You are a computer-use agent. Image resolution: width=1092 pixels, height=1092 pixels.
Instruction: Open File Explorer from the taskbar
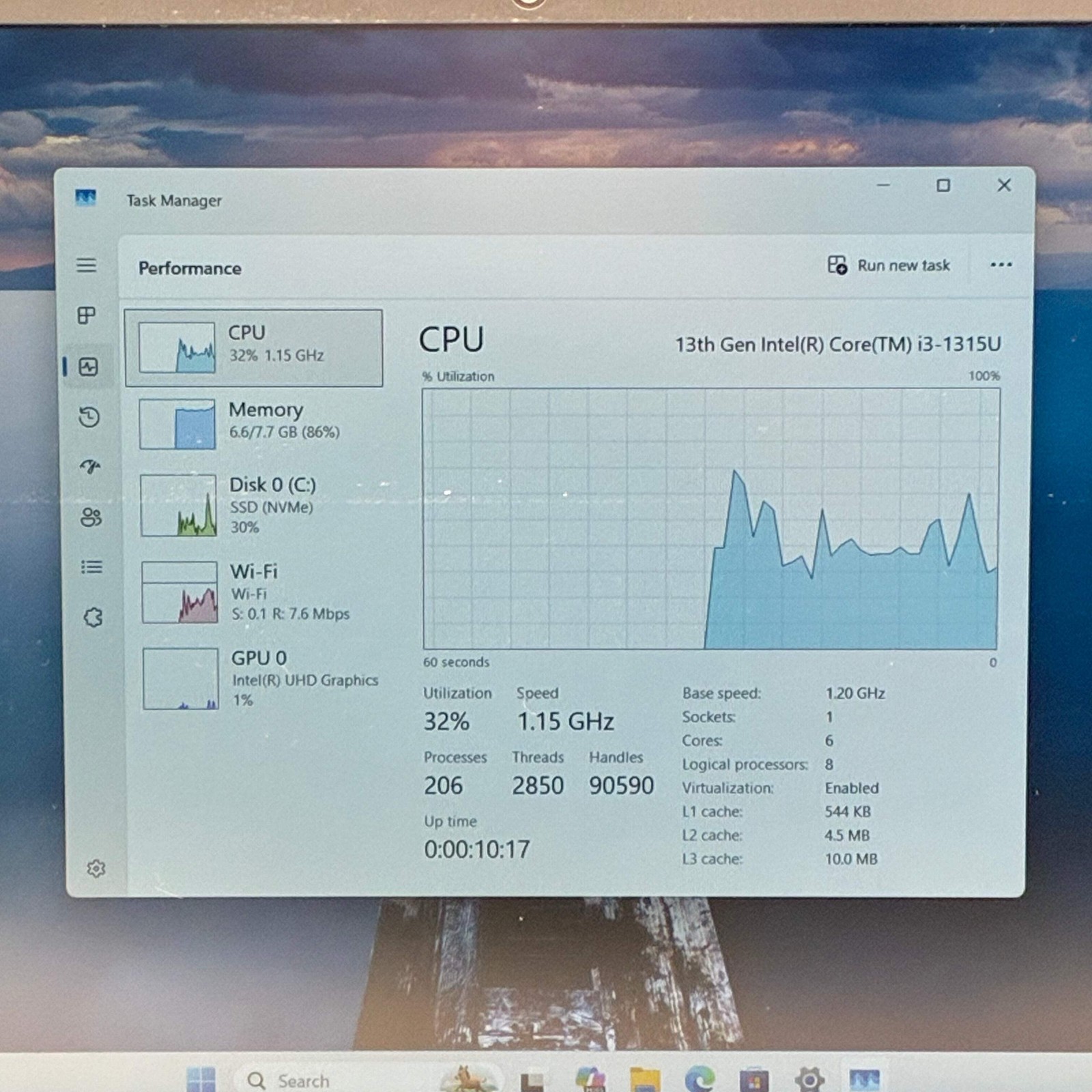(x=645, y=1080)
